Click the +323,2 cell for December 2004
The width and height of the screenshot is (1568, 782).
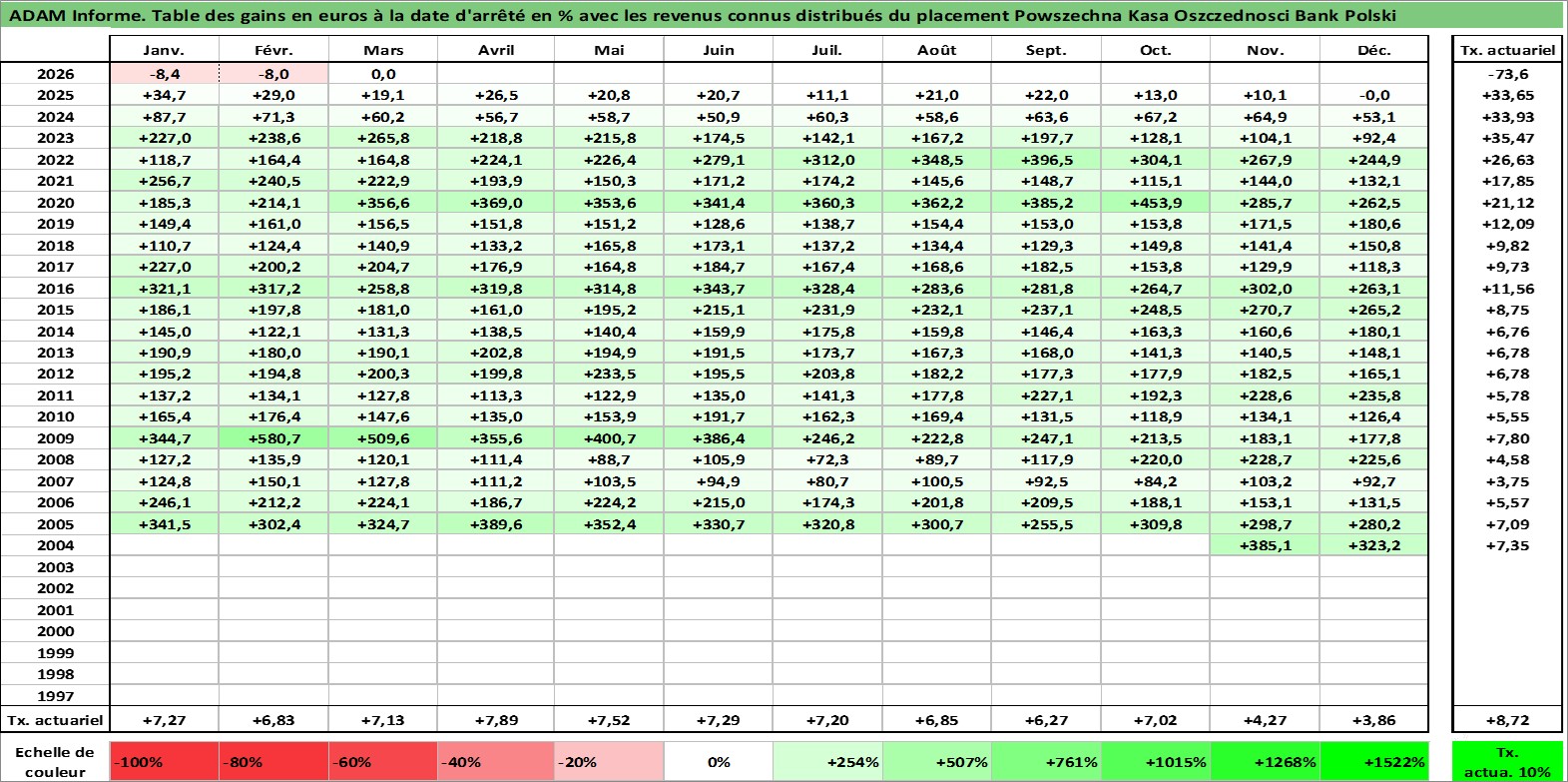(x=1373, y=545)
